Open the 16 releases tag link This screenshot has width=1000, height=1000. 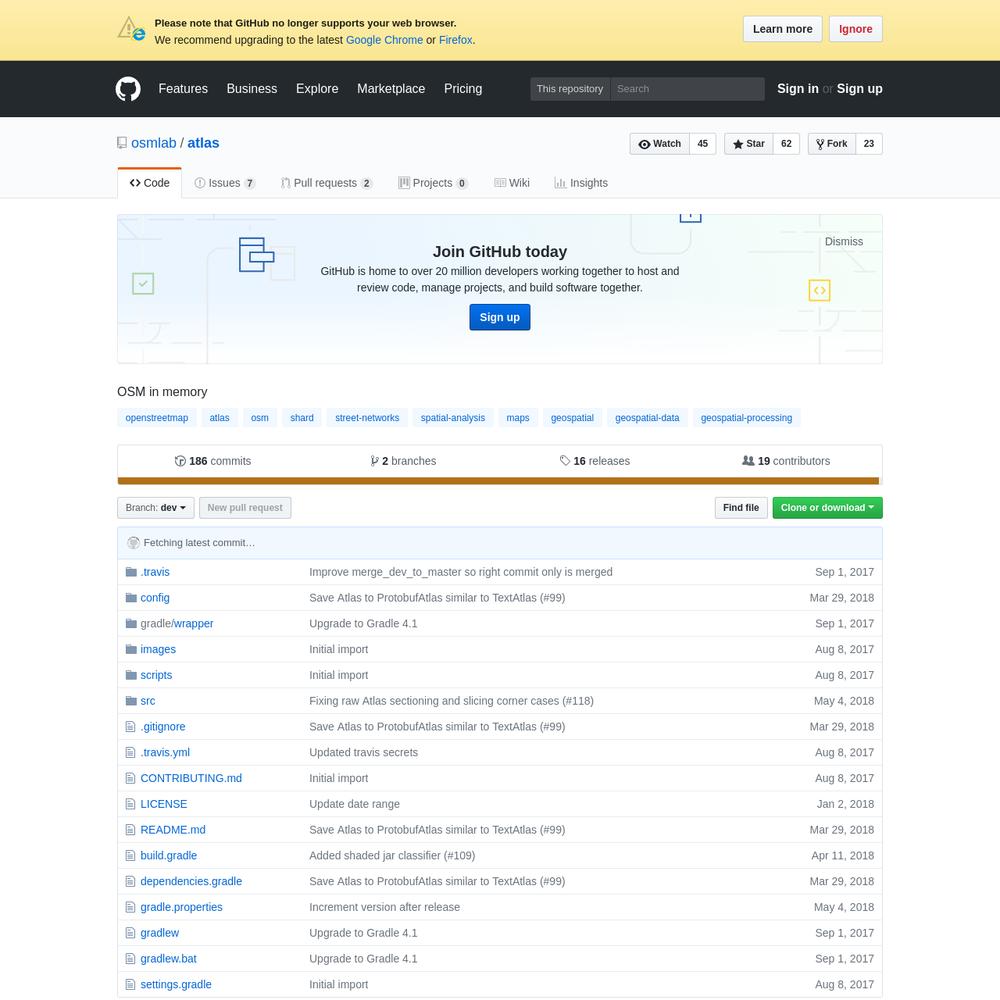(595, 461)
